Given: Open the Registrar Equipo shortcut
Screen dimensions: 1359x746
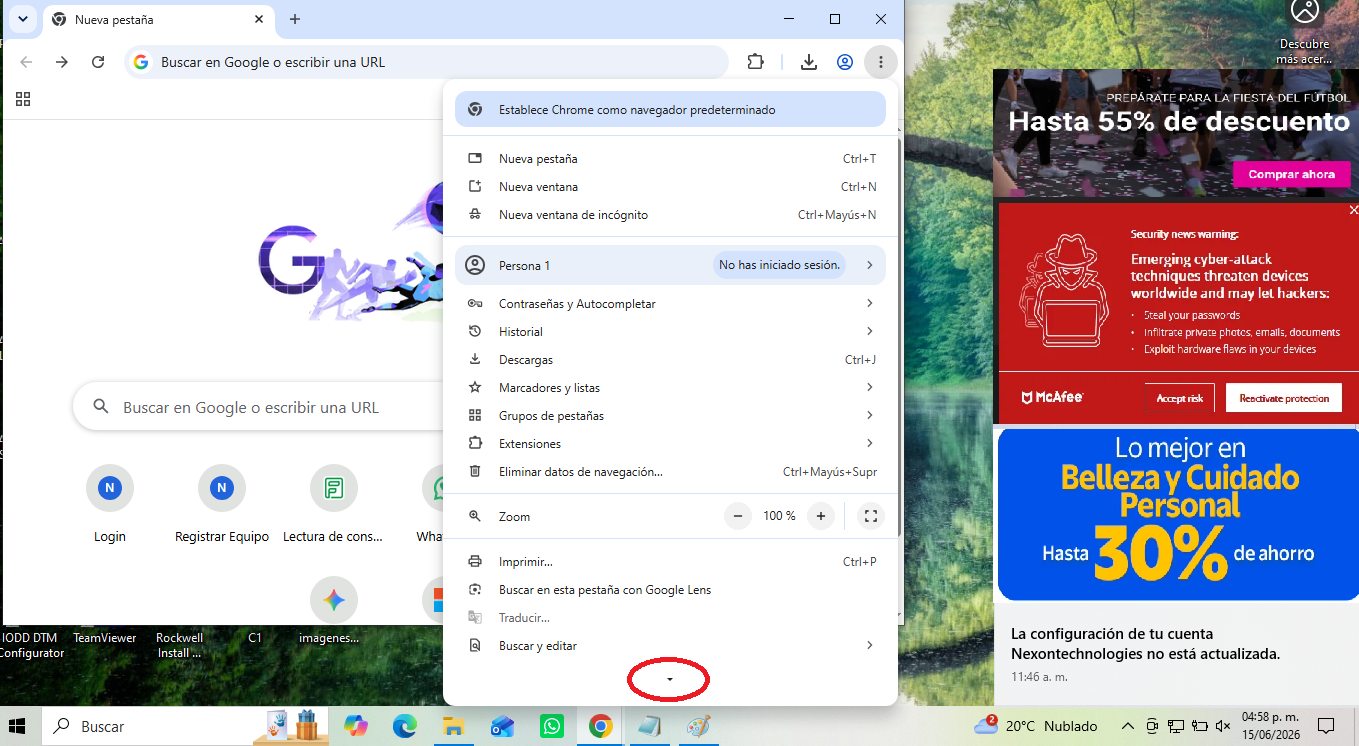Looking at the screenshot, I should click(222, 505).
